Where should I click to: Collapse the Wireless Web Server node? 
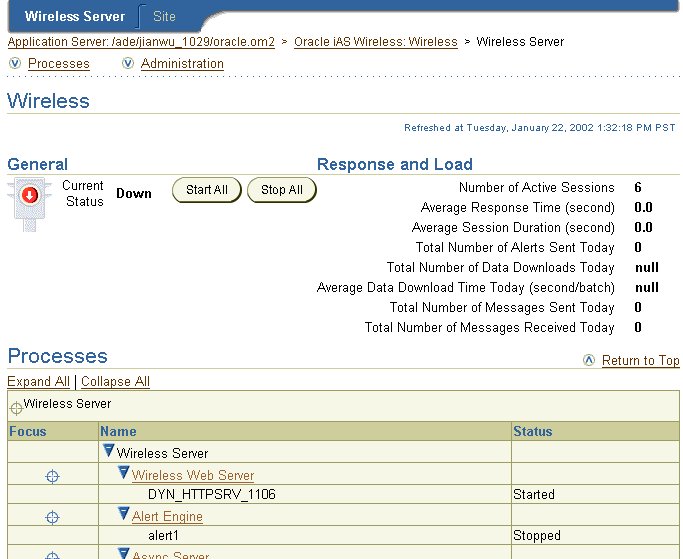click(x=124, y=473)
